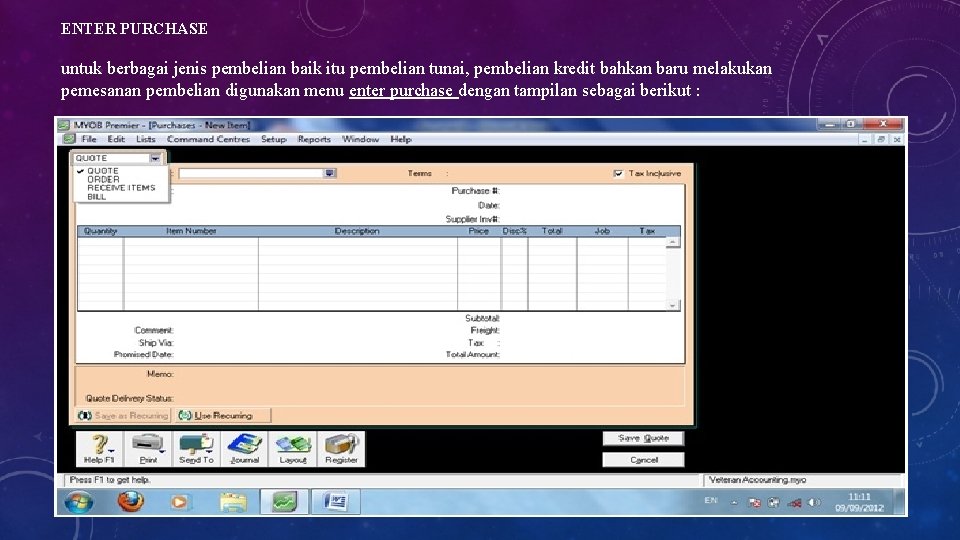Click the Price column header
The image size is (960, 540).
(x=478, y=231)
